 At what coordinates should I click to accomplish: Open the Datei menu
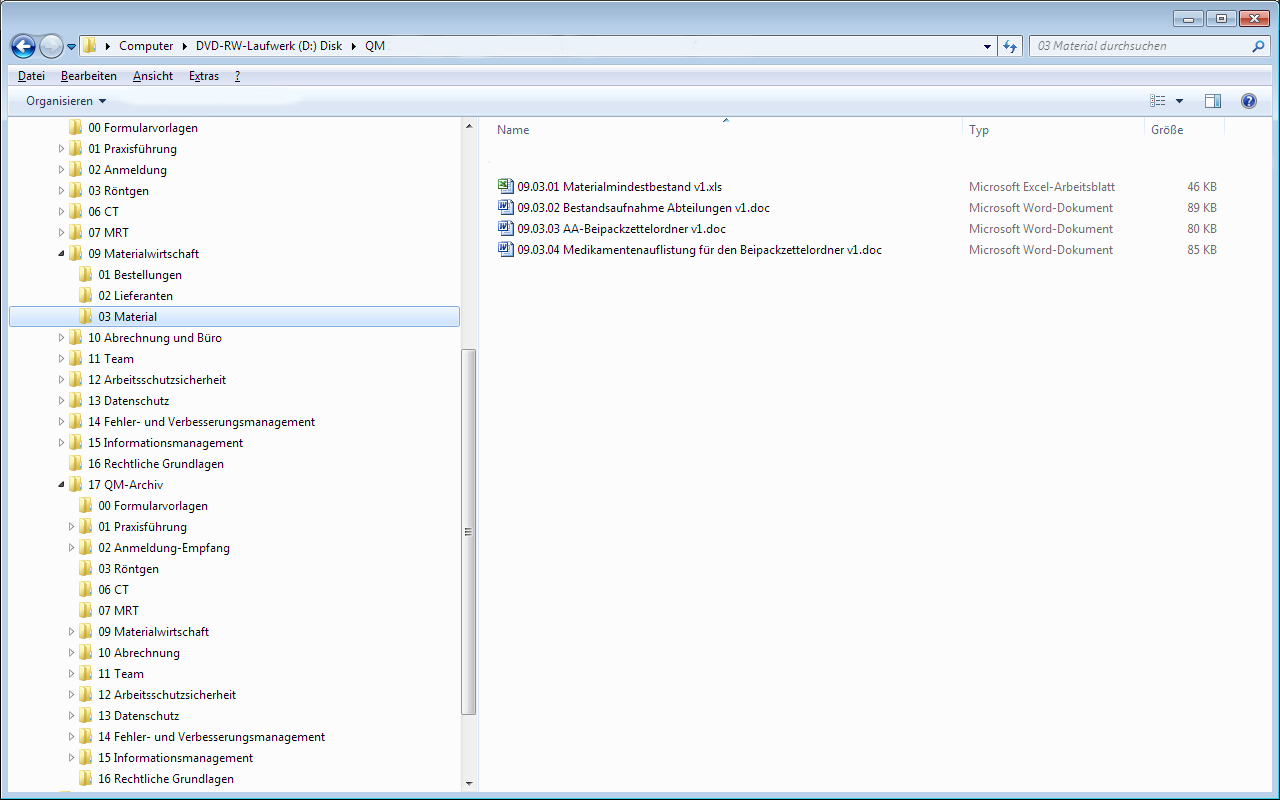click(31, 76)
